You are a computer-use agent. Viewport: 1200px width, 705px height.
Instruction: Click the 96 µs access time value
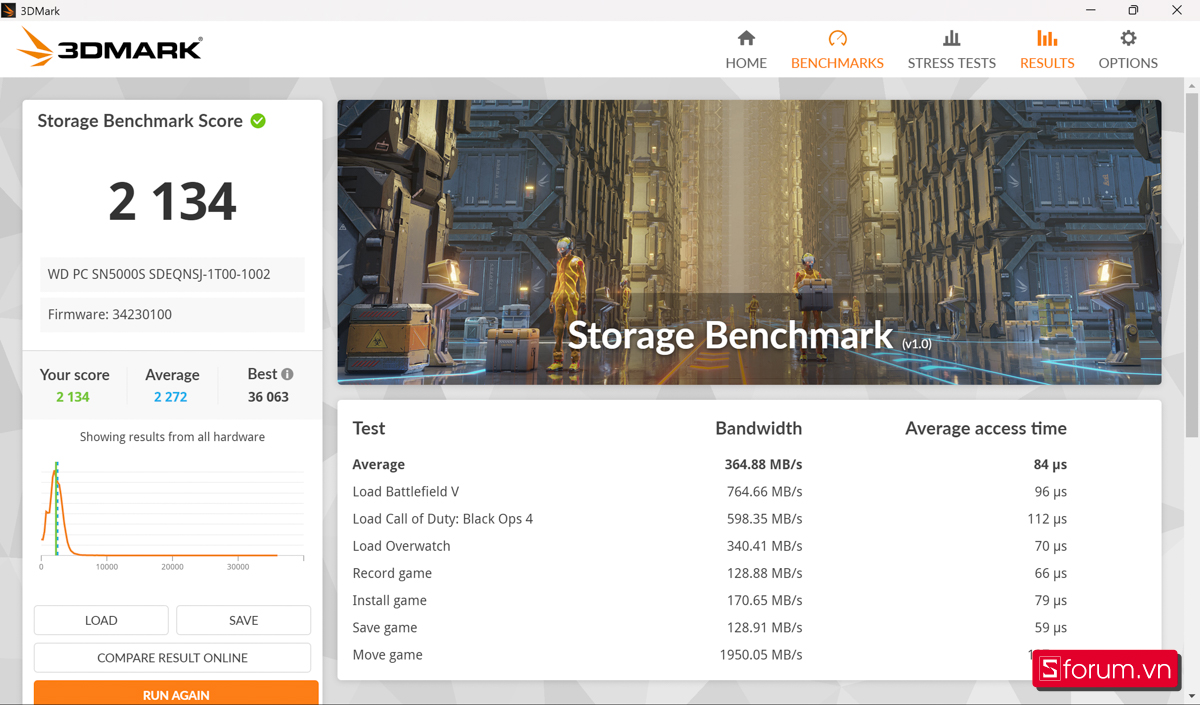coord(1051,492)
